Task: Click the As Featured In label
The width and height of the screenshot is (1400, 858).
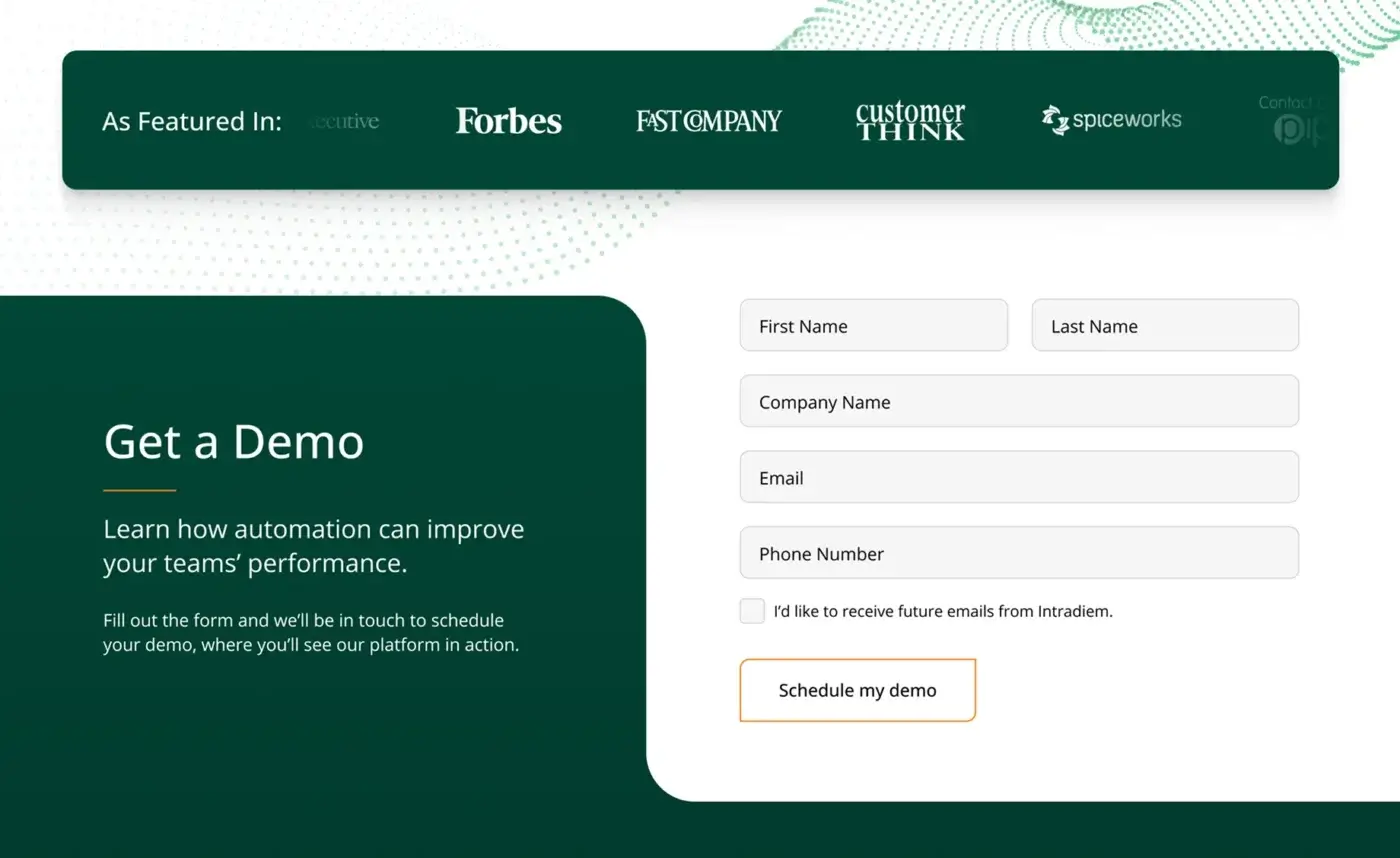Action: tap(192, 122)
